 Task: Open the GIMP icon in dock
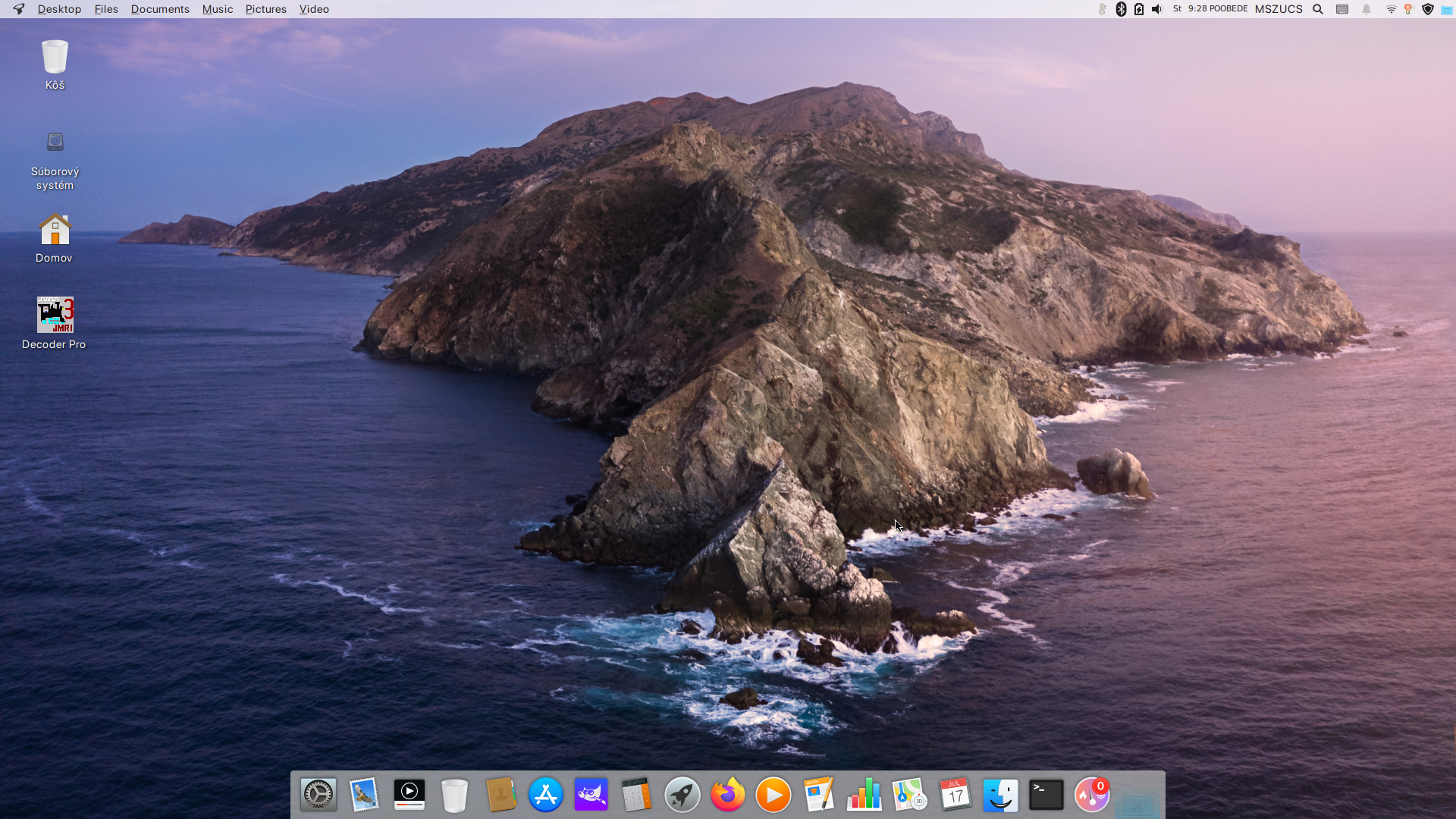click(591, 795)
